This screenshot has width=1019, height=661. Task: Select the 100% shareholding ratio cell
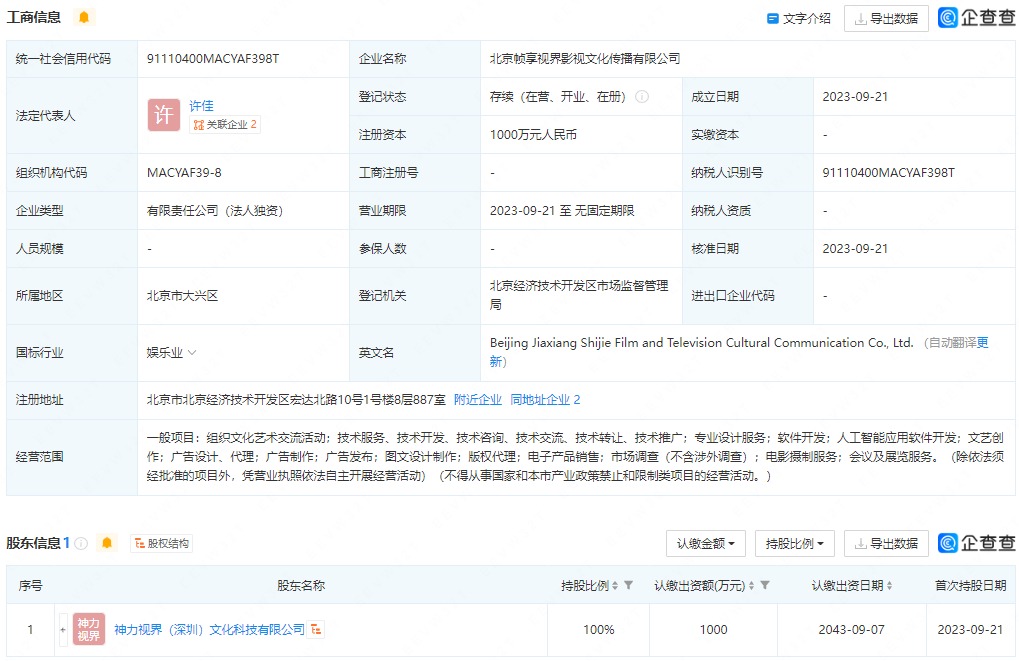[x=599, y=629]
